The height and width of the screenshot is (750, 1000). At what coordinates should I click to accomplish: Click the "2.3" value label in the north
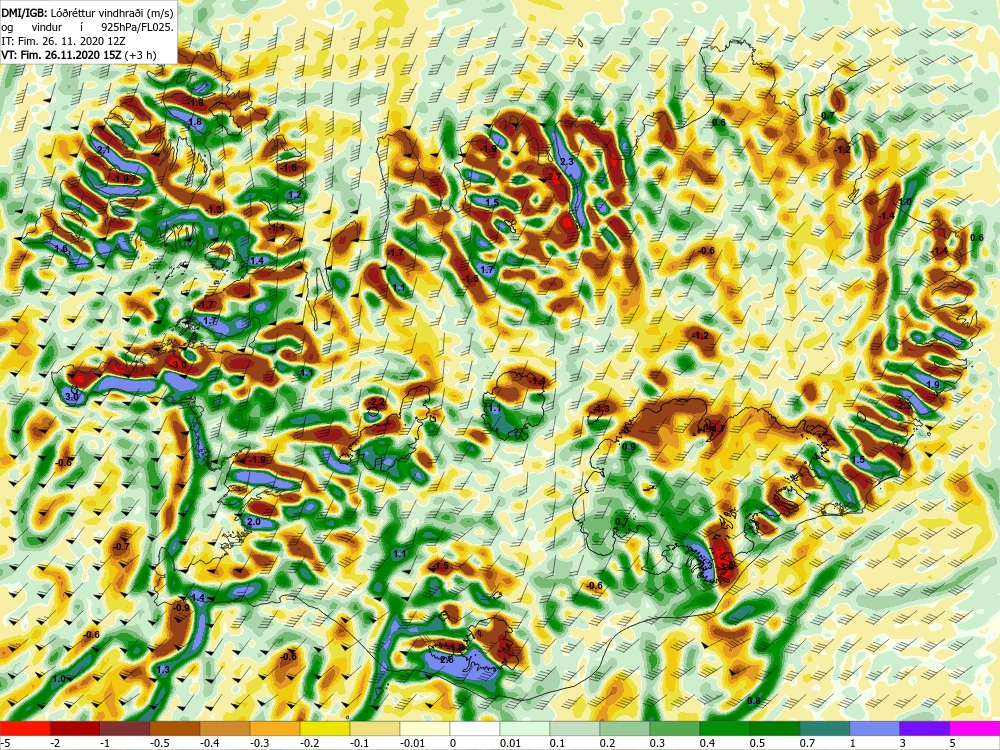click(x=566, y=162)
